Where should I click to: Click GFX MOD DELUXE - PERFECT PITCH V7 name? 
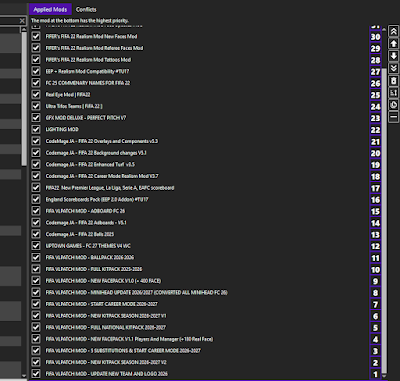(86, 118)
